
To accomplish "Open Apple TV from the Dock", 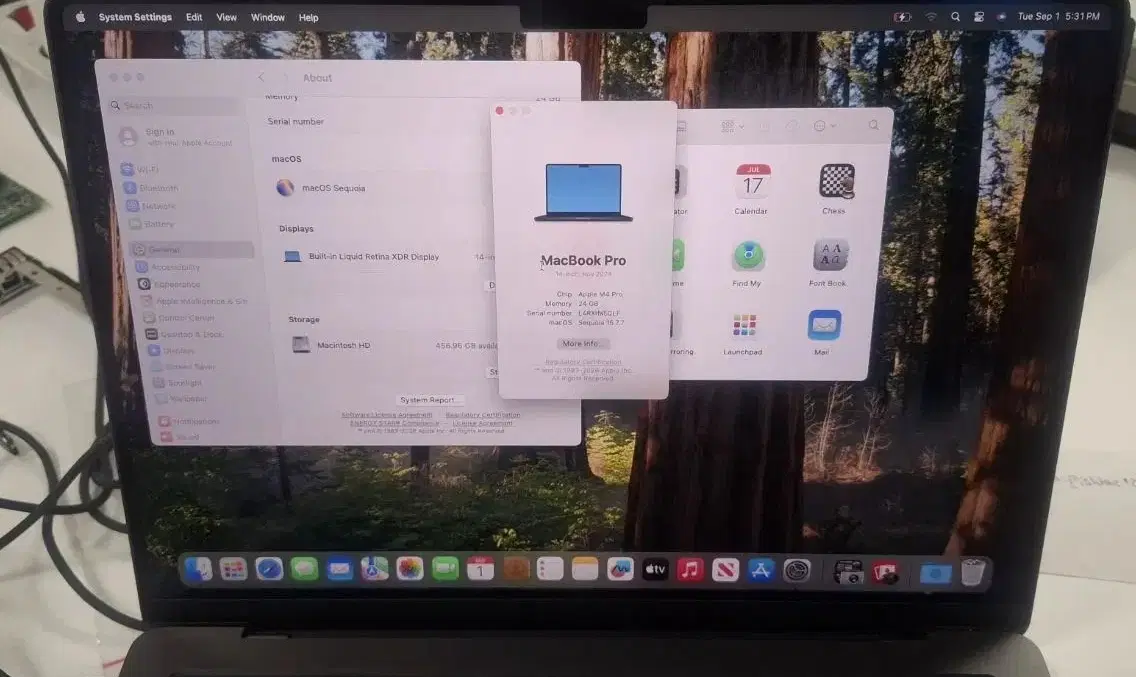I will click(x=655, y=570).
